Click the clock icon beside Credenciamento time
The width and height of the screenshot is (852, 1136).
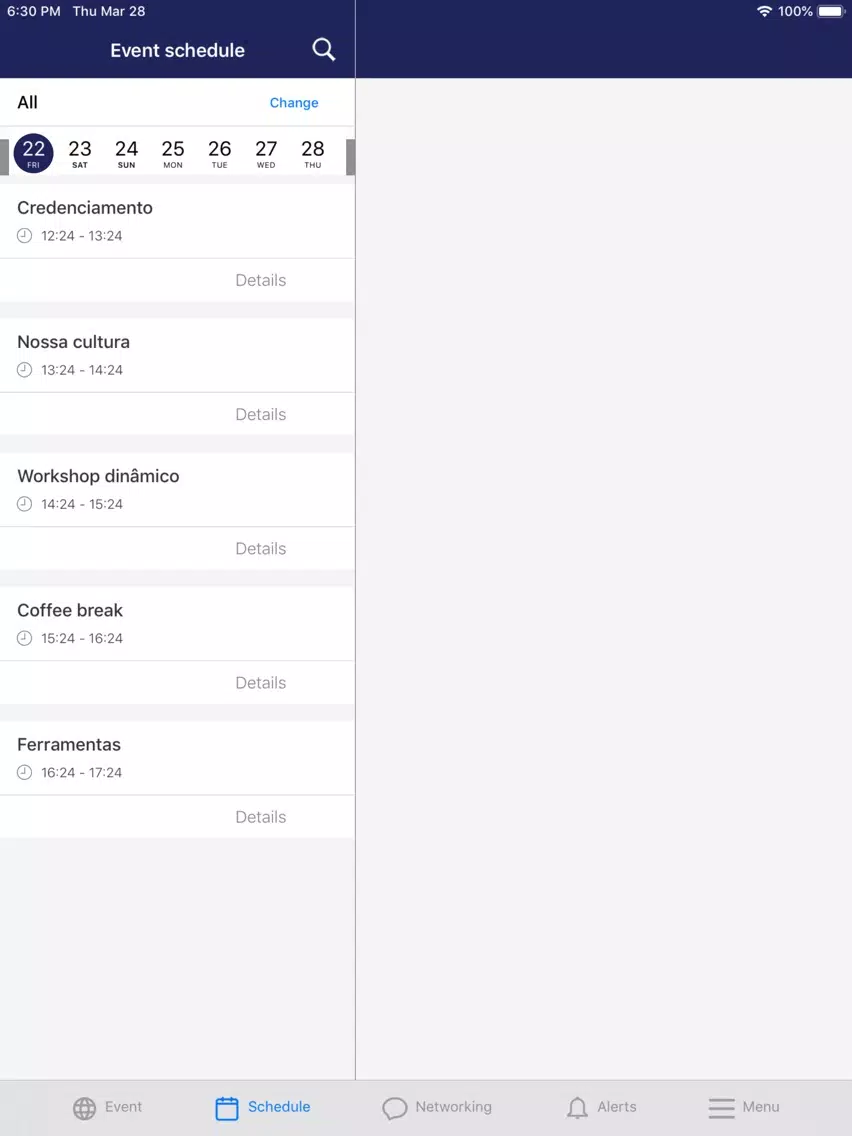click(x=25, y=235)
